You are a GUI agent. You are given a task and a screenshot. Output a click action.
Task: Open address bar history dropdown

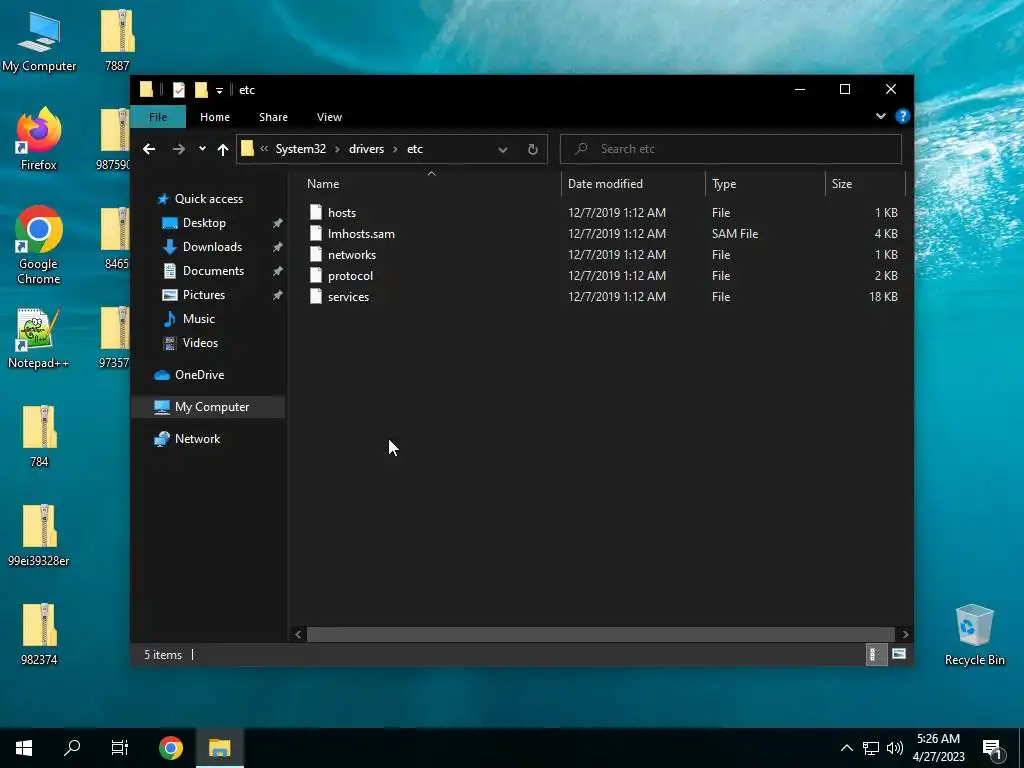point(503,150)
